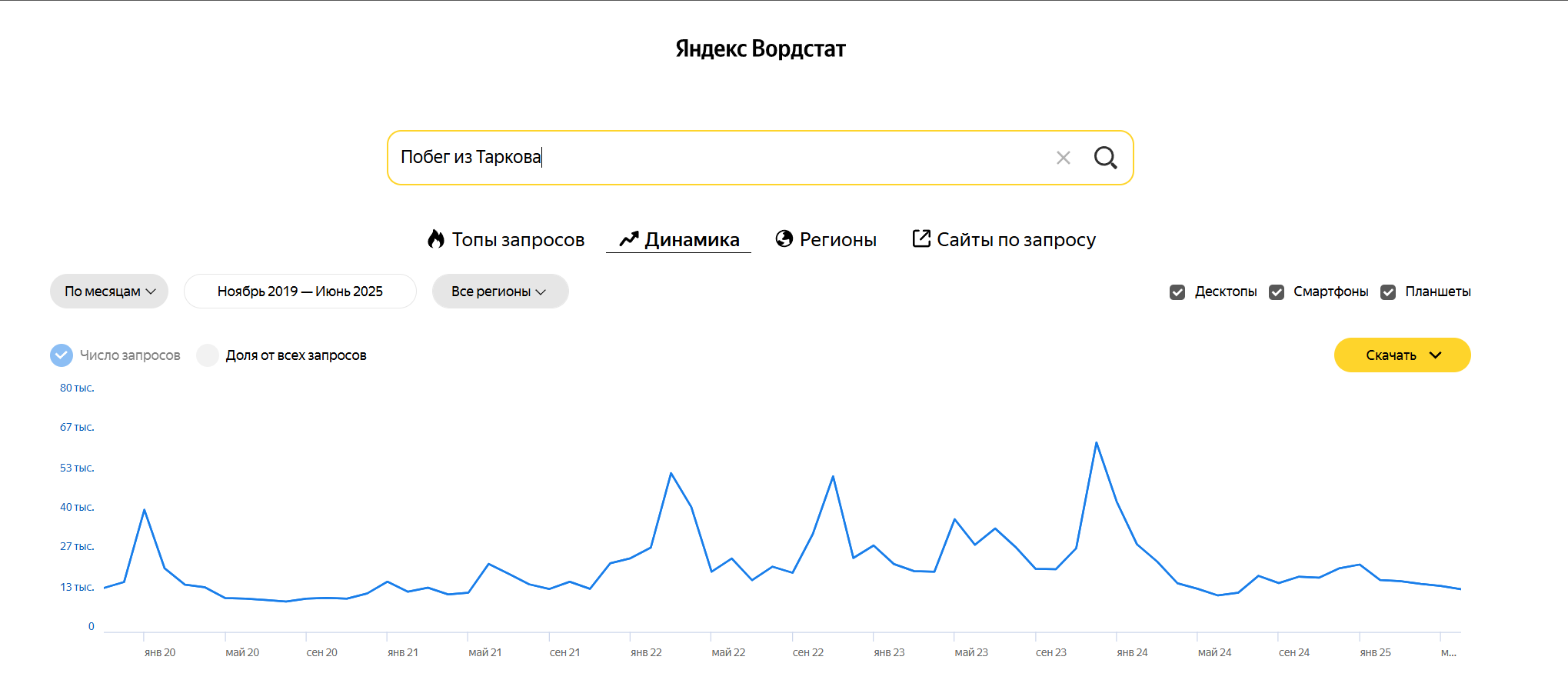Expand the Все регионы dropdown
The width and height of the screenshot is (1568, 680).
[500, 292]
